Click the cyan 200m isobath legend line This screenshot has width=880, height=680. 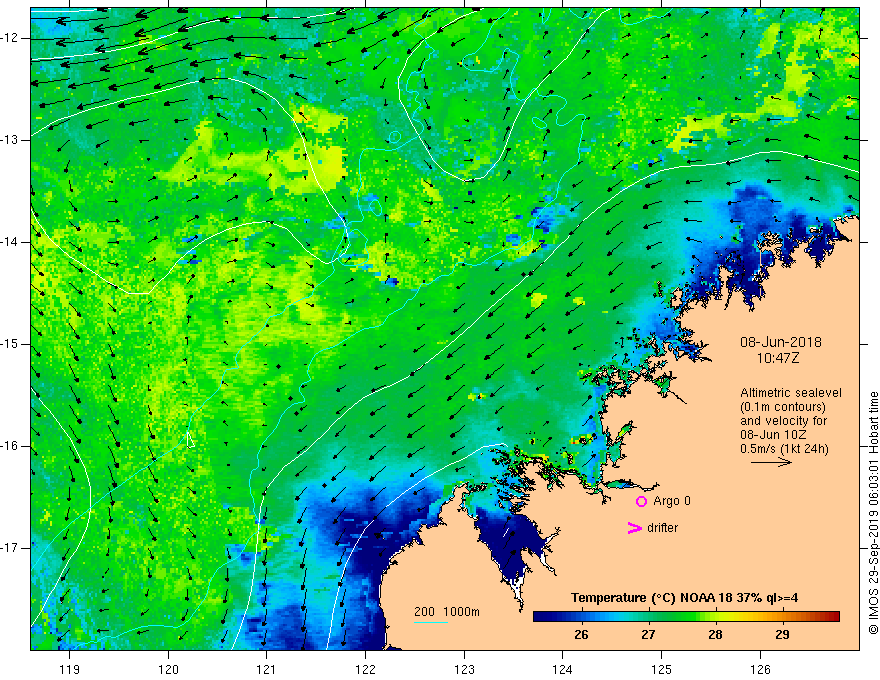tap(430, 622)
